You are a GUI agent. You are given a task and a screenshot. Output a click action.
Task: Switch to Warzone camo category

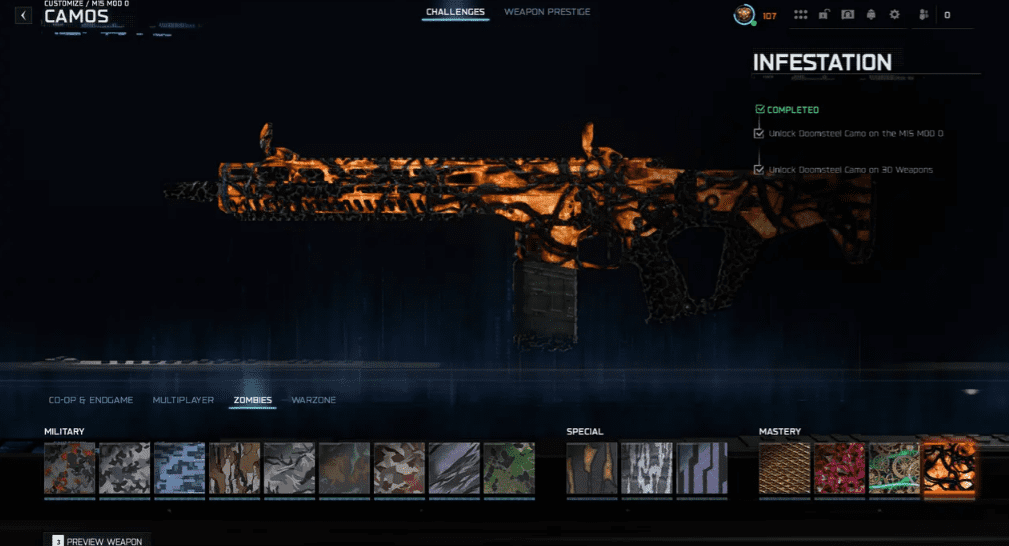(x=313, y=400)
